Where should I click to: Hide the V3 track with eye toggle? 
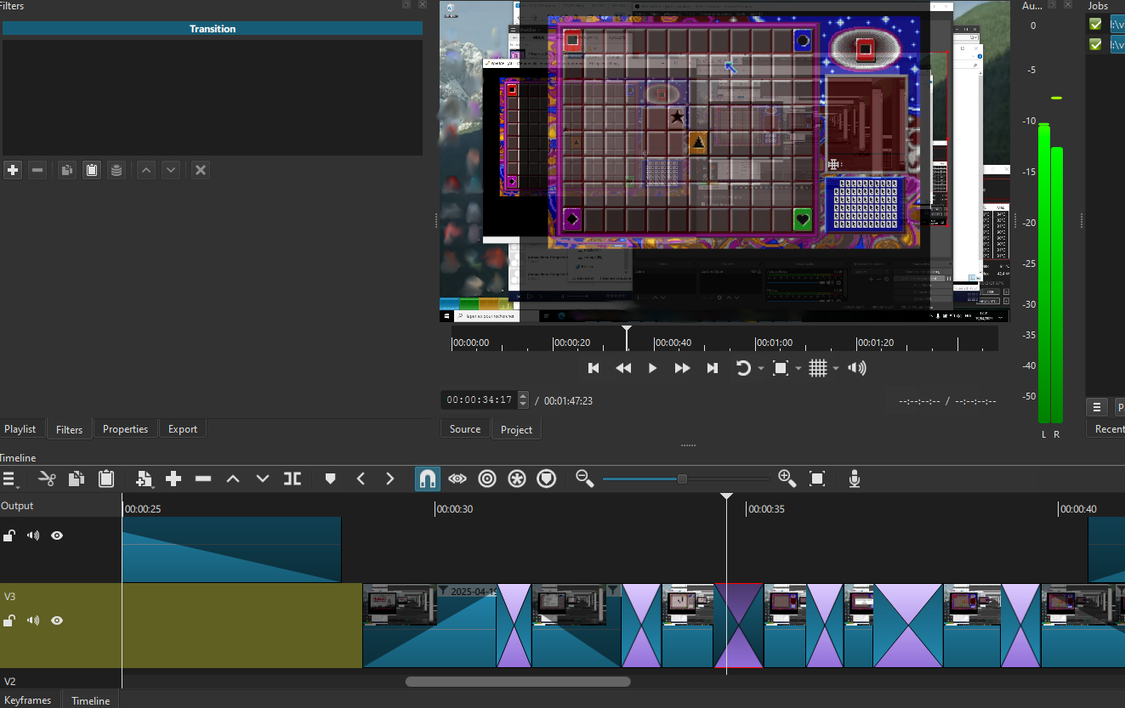[x=57, y=620]
